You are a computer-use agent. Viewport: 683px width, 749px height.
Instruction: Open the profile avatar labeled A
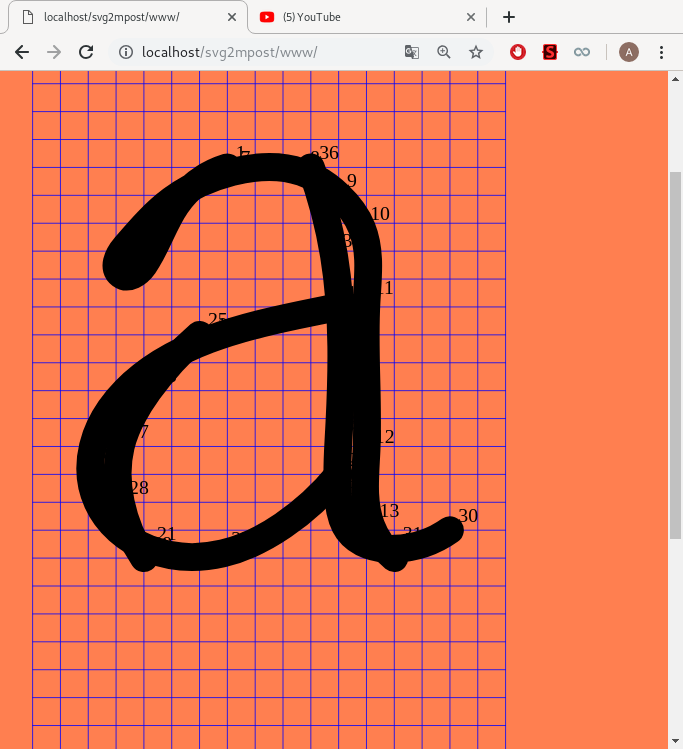[629, 52]
